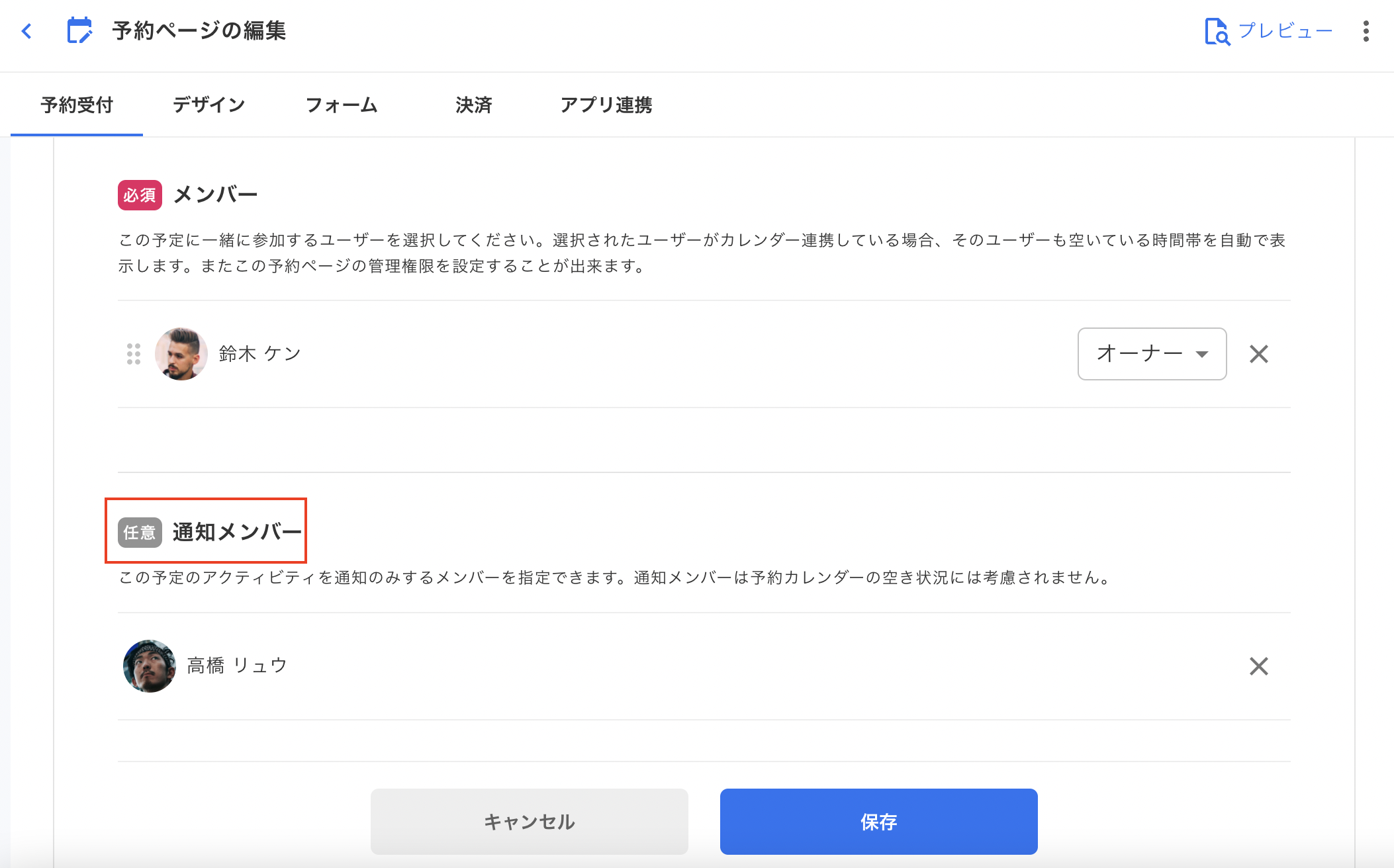Click 高橋 リュウ's avatar photo
1394x868 pixels.
150,666
